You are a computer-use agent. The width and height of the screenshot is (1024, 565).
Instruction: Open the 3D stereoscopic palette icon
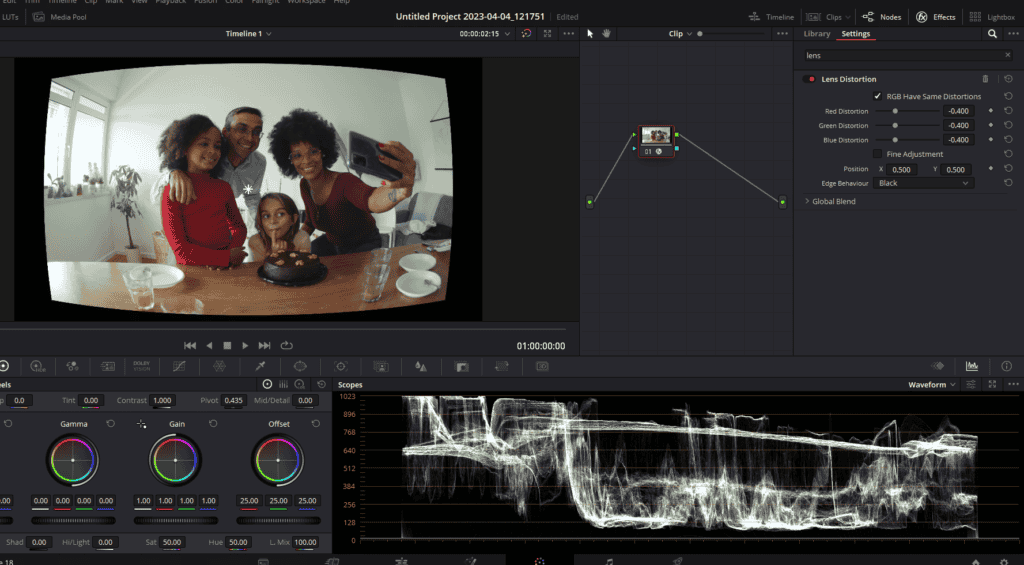click(x=542, y=366)
